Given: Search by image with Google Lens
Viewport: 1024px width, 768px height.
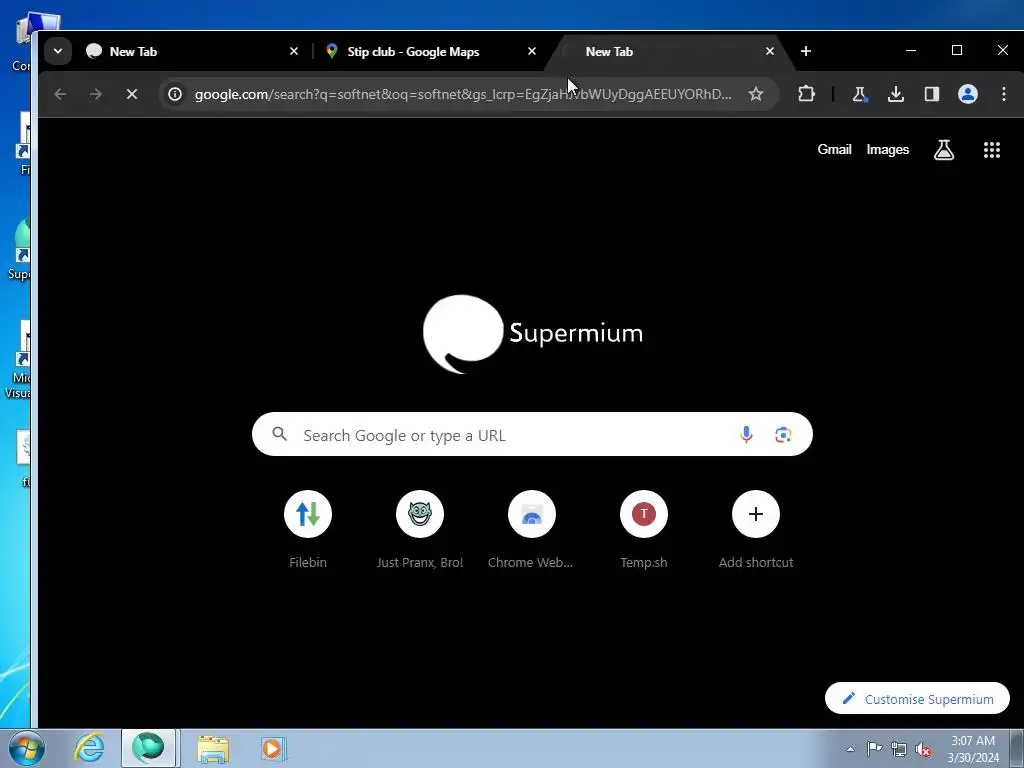Looking at the screenshot, I should click(782, 434).
